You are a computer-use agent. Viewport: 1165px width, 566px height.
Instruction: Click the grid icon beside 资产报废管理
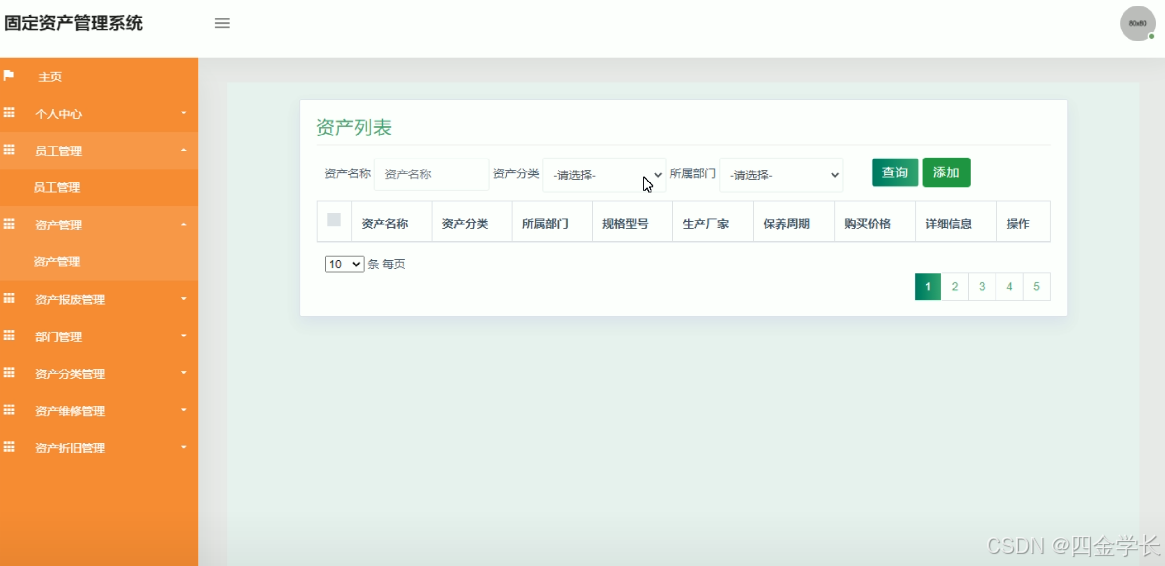point(9,299)
